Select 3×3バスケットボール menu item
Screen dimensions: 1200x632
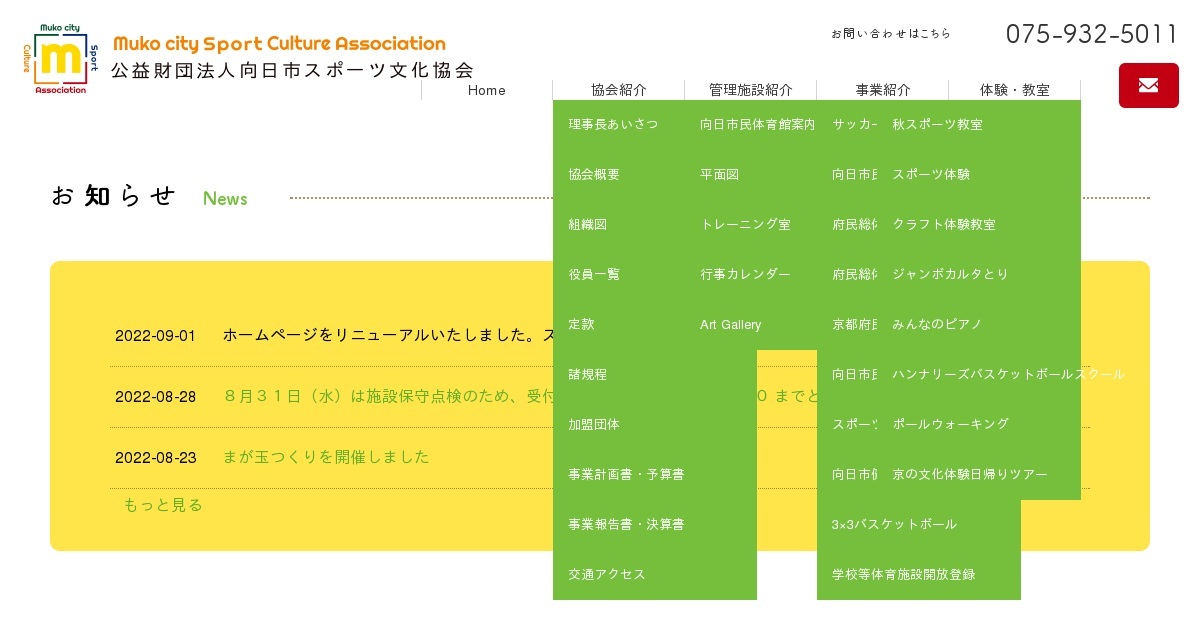894,524
